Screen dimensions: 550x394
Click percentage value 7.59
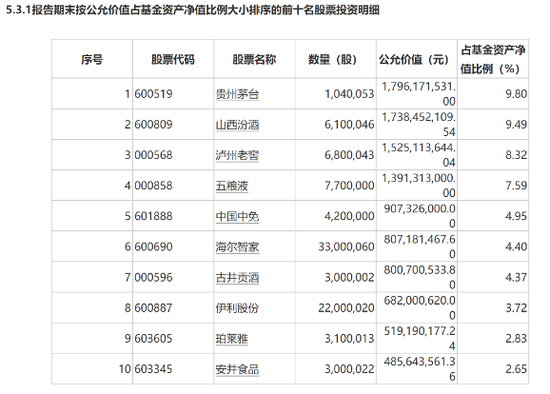[516, 186]
